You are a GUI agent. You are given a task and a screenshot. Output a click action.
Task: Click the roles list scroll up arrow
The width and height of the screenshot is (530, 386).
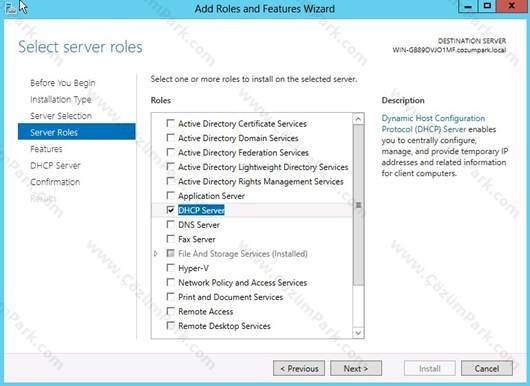(x=358, y=119)
